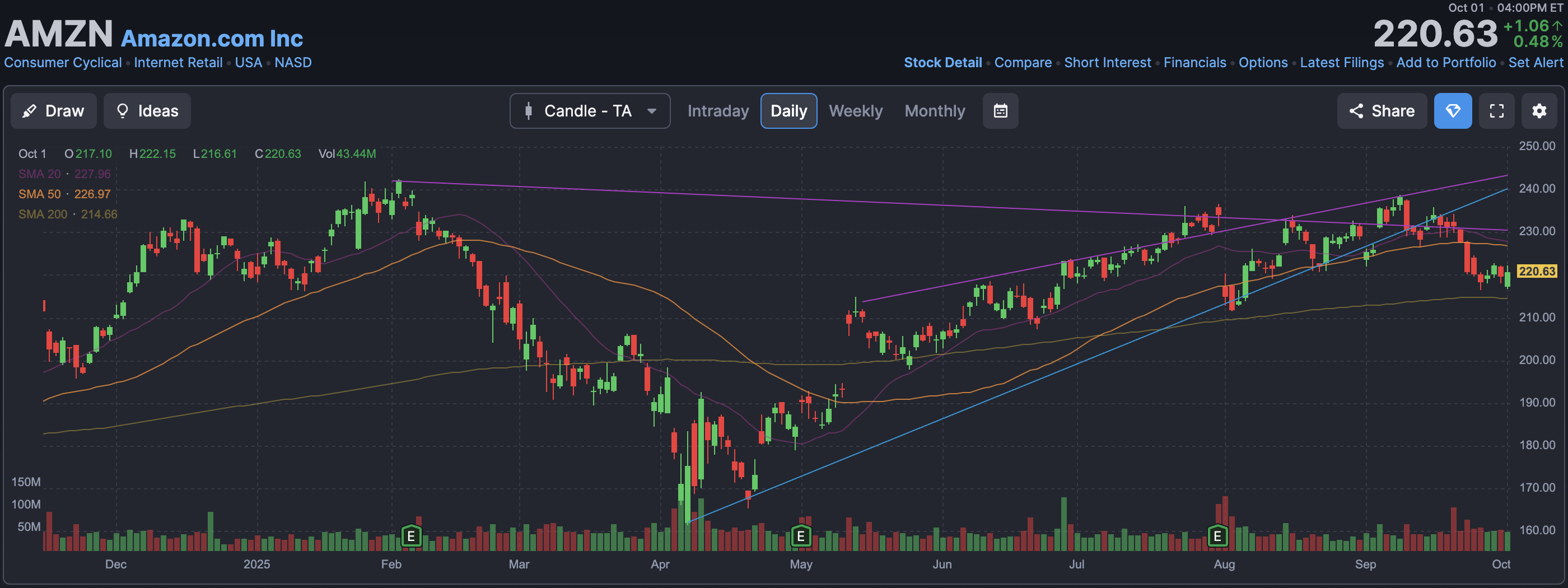Viewport: 1568px width, 588px height.
Task: Switch to Weekly timeframe
Action: [855, 111]
